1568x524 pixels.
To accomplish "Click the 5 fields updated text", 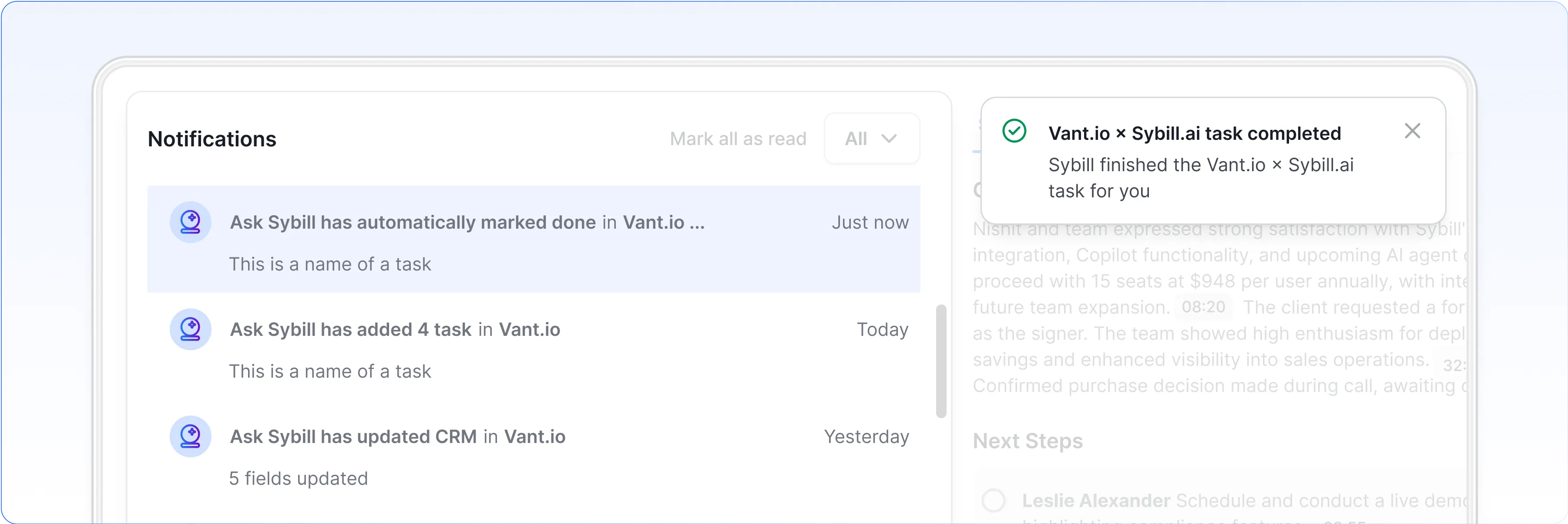I will tap(298, 478).
